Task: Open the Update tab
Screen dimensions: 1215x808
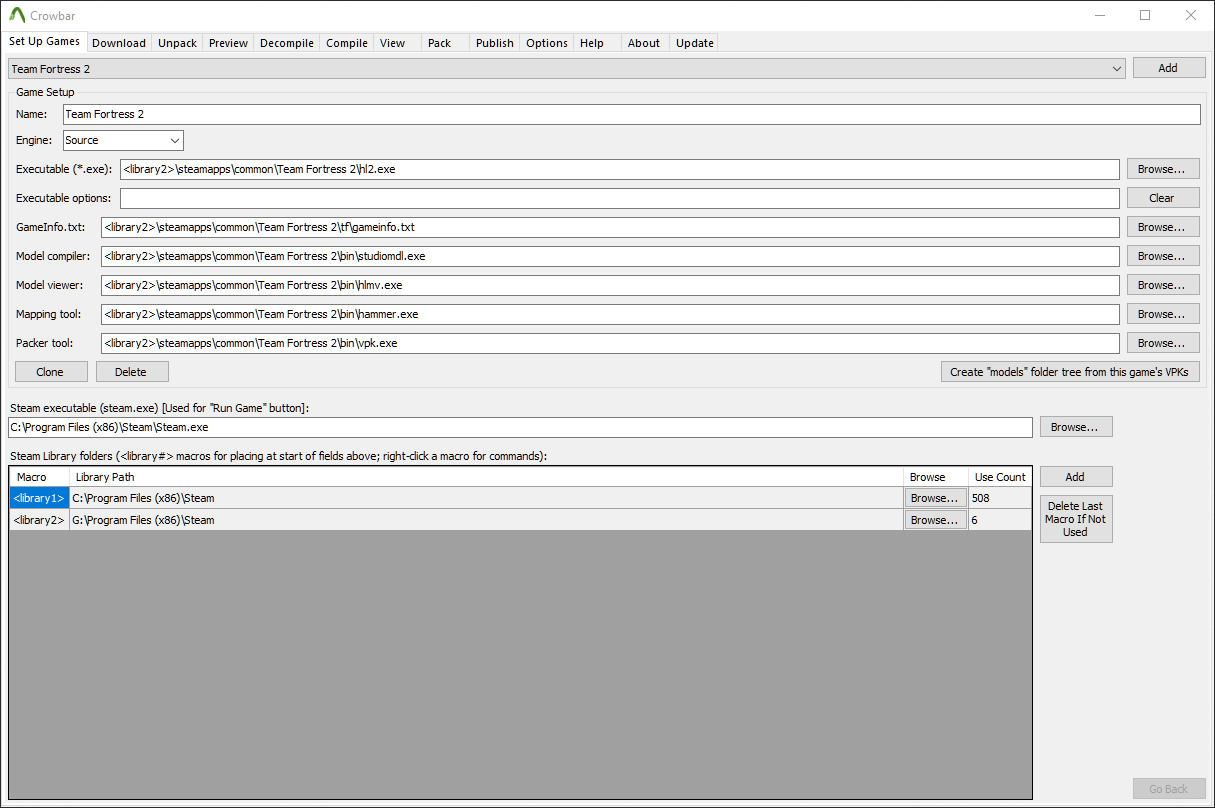Action: (x=695, y=43)
